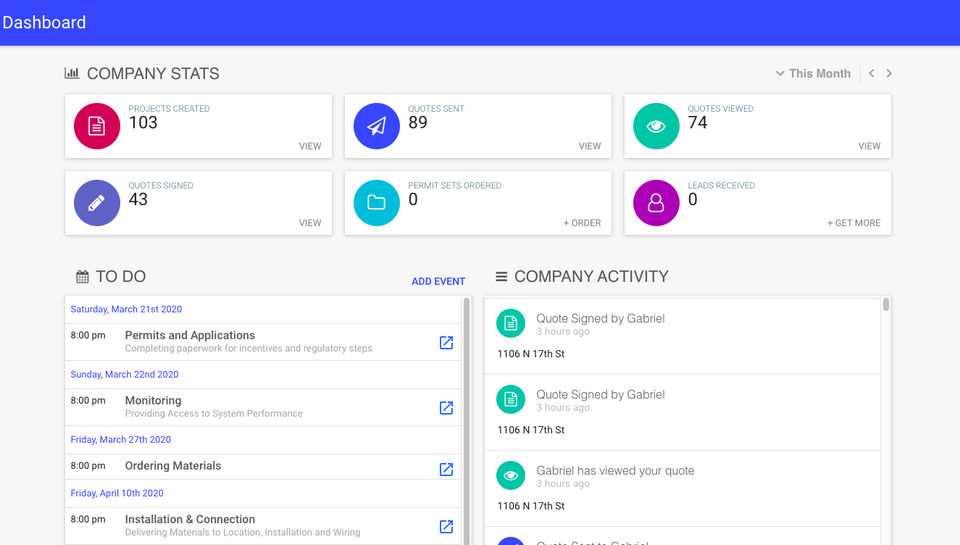Viewport: 960px width, 545px height.
Task: Click Delivering Materials to Location description
Action: tap(242, 533)
